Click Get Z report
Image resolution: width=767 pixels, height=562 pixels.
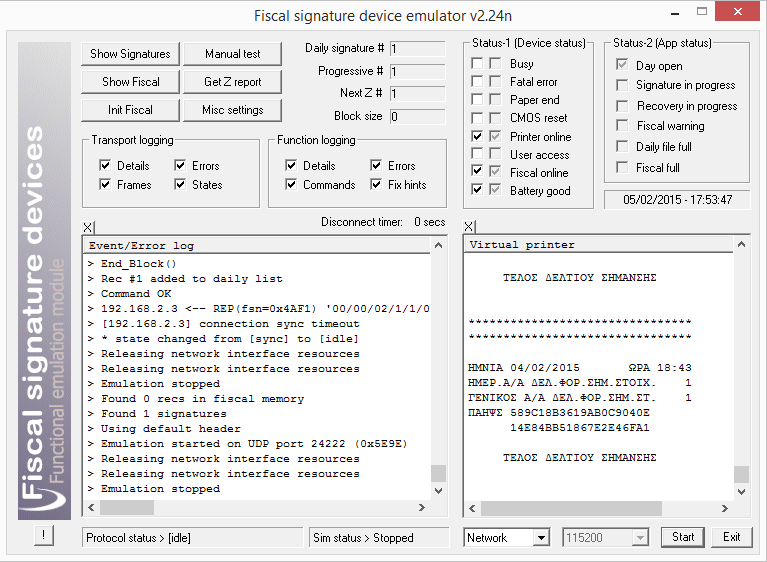coord(232,82)
